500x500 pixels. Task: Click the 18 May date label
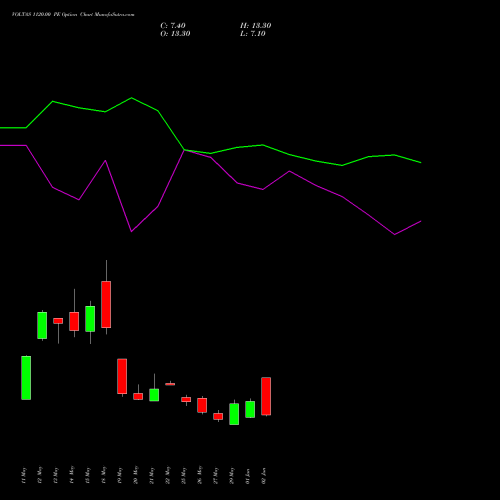coord(104,475)
